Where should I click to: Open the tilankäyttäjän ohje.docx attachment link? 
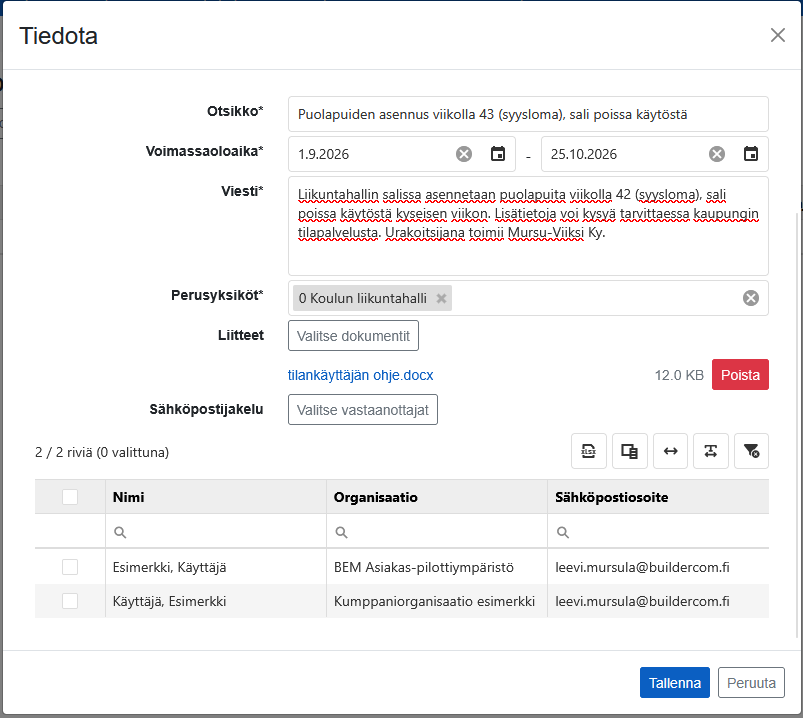pos(360,375)
